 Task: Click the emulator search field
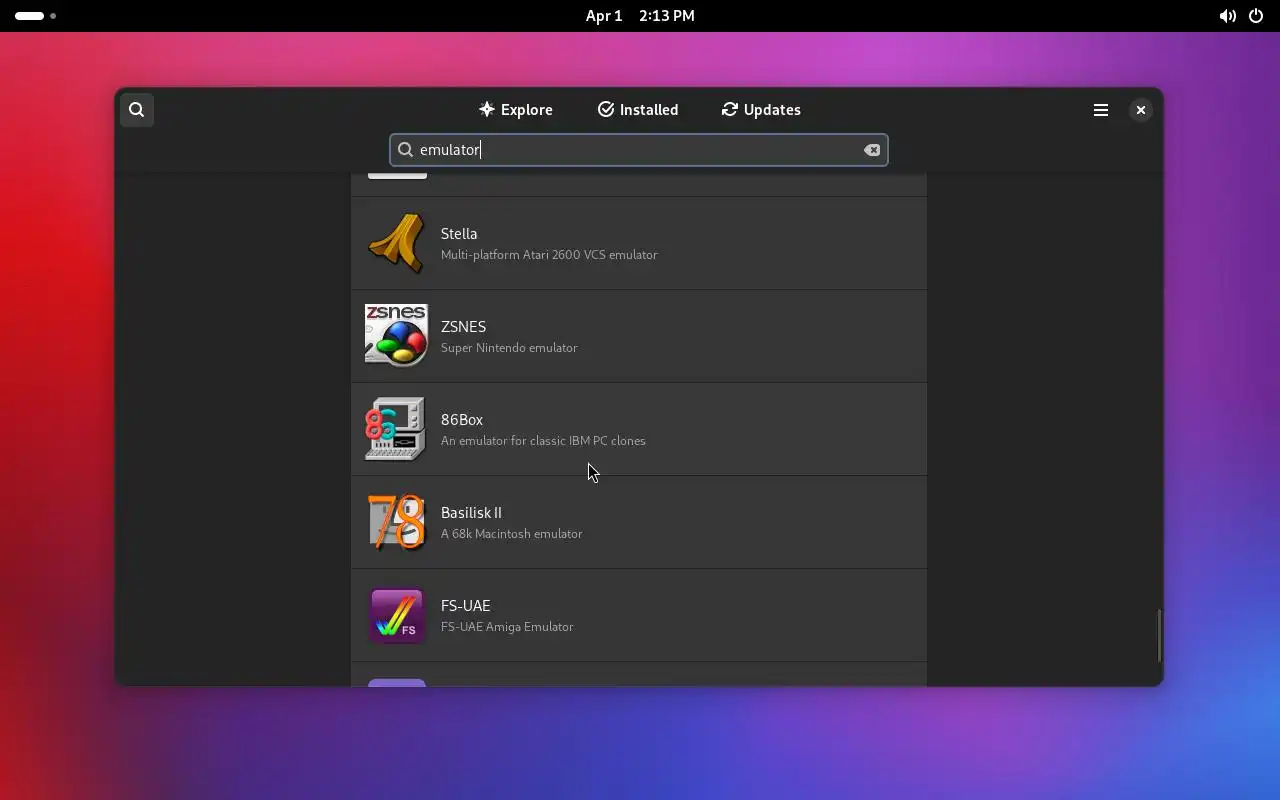(x=639, y=150)
